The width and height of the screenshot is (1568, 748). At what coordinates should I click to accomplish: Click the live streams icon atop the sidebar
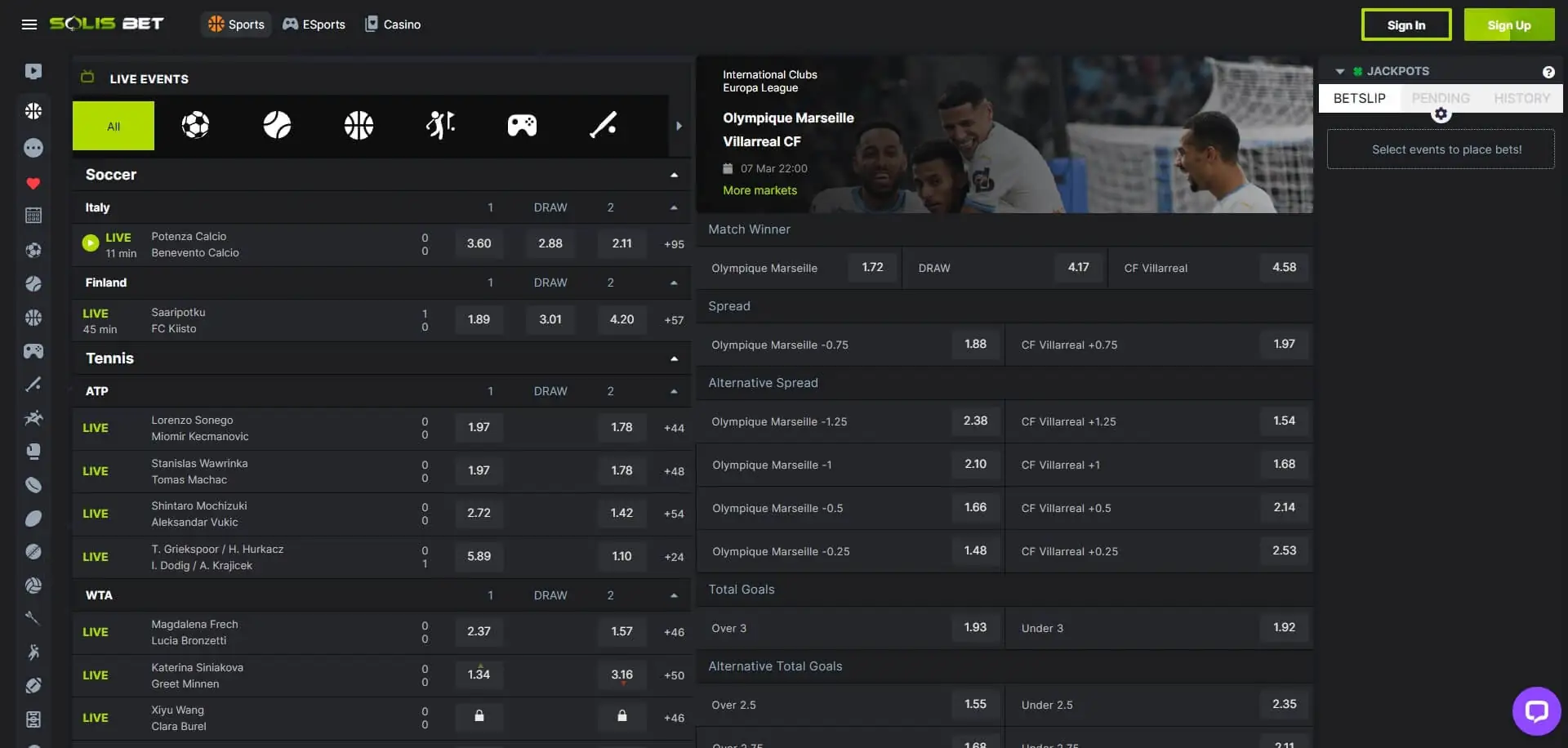coord(33,71)
